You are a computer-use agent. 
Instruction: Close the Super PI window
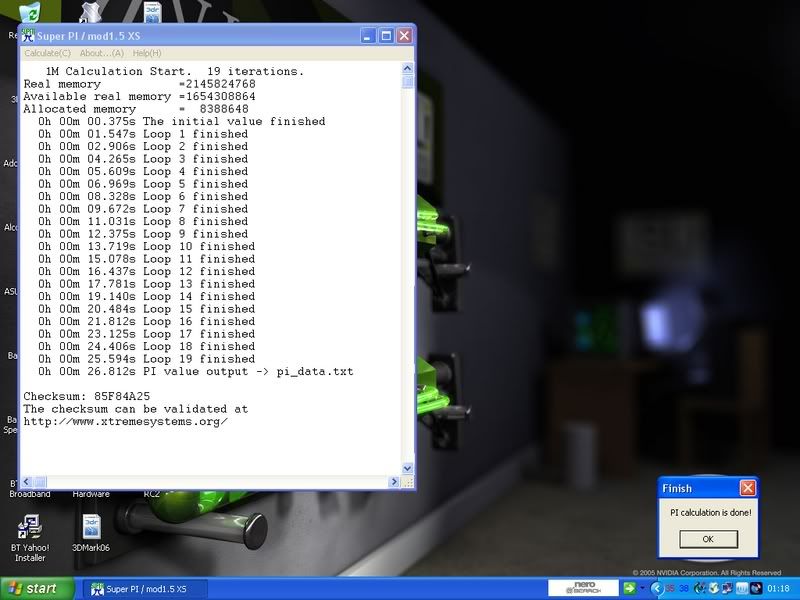pos(405,36)
